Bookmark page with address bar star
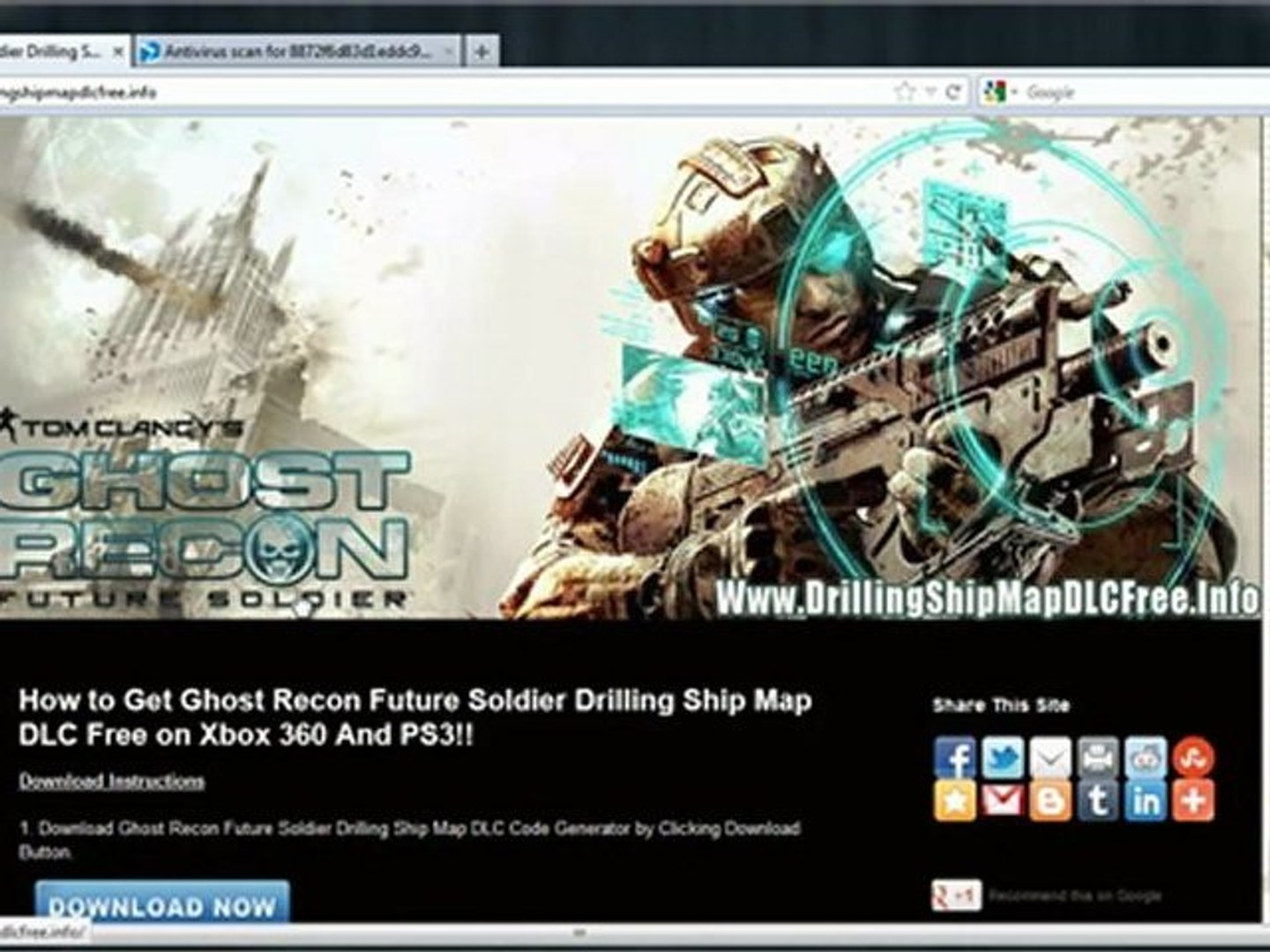The image size is (1270, 952). pyautogui.click(x=905, y=92)
